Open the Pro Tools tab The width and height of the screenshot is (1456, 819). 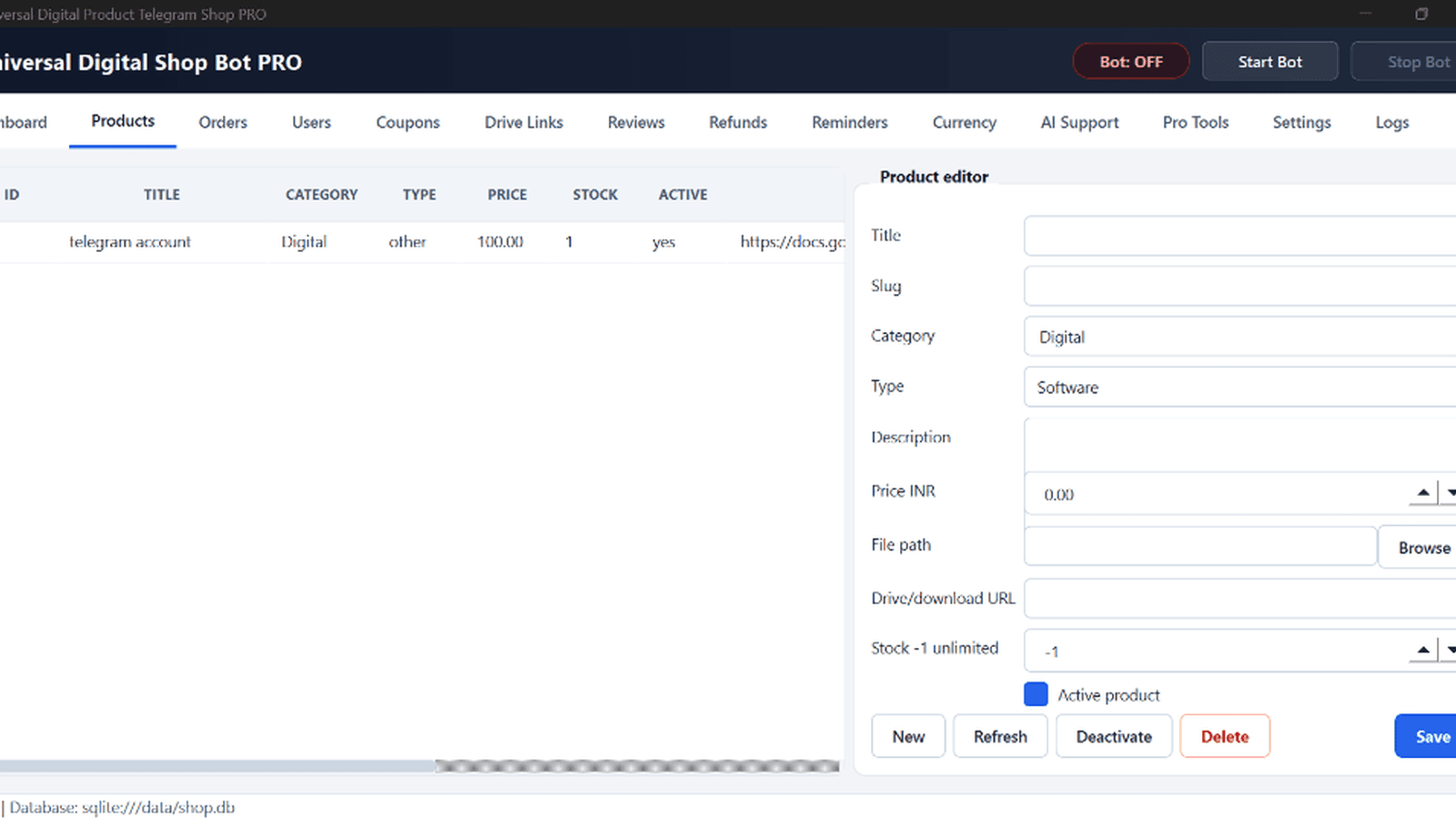pyautogui.click(x=1196, y=122)
